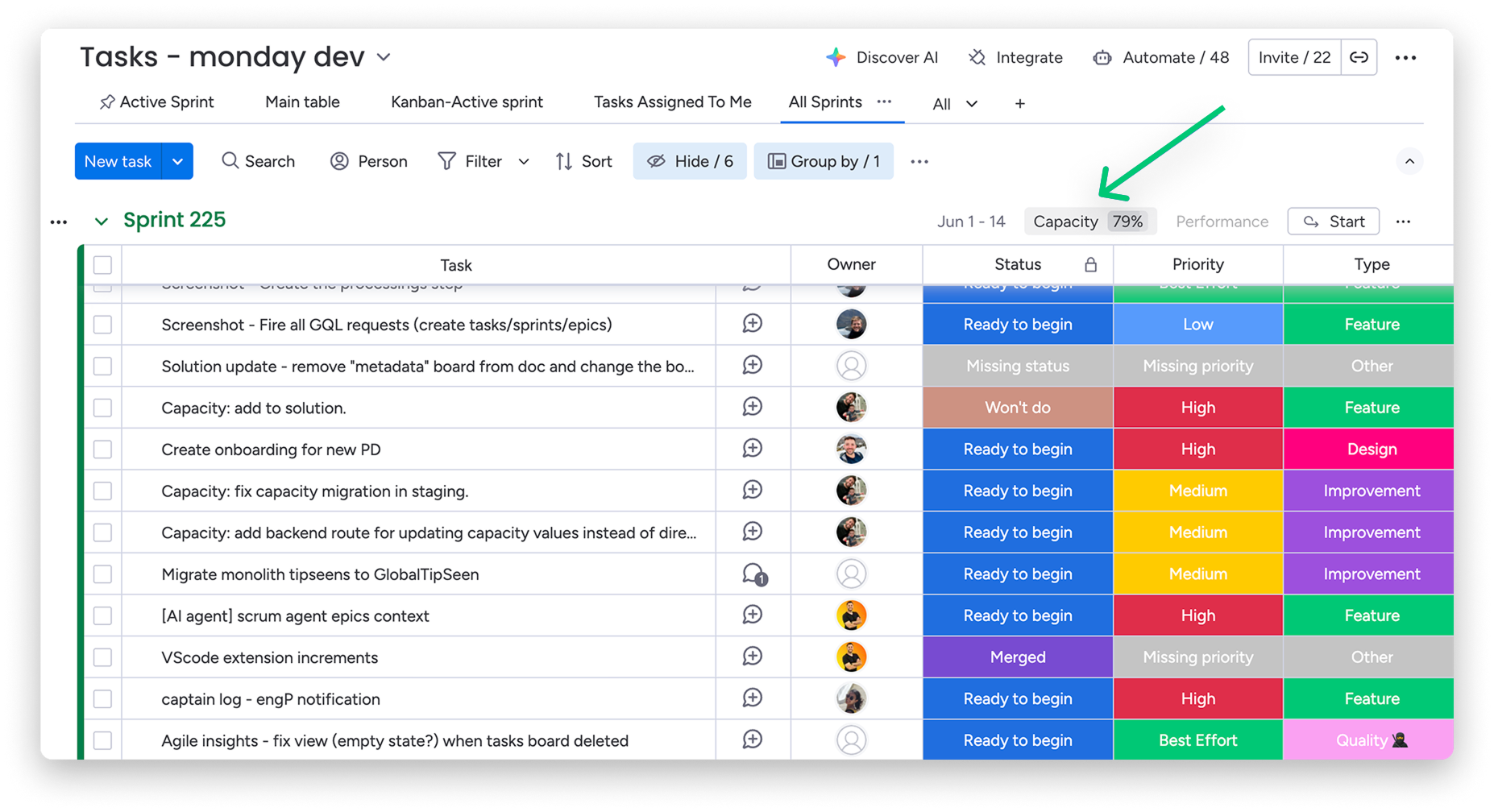Open New task dropdown arrow

click(x=177, y=161)
